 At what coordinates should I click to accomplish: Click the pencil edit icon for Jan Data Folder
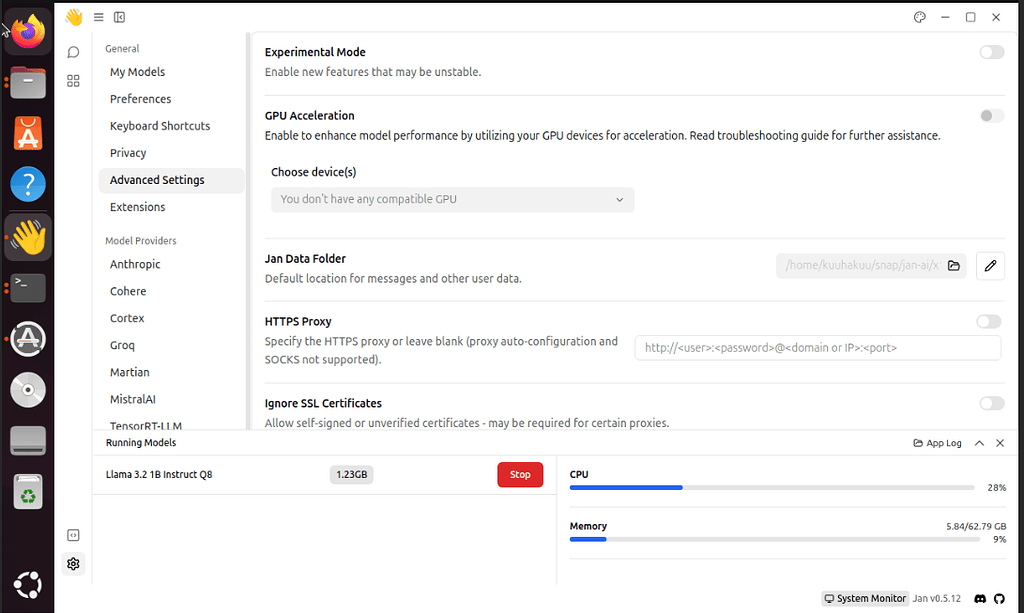click(990, 266)
